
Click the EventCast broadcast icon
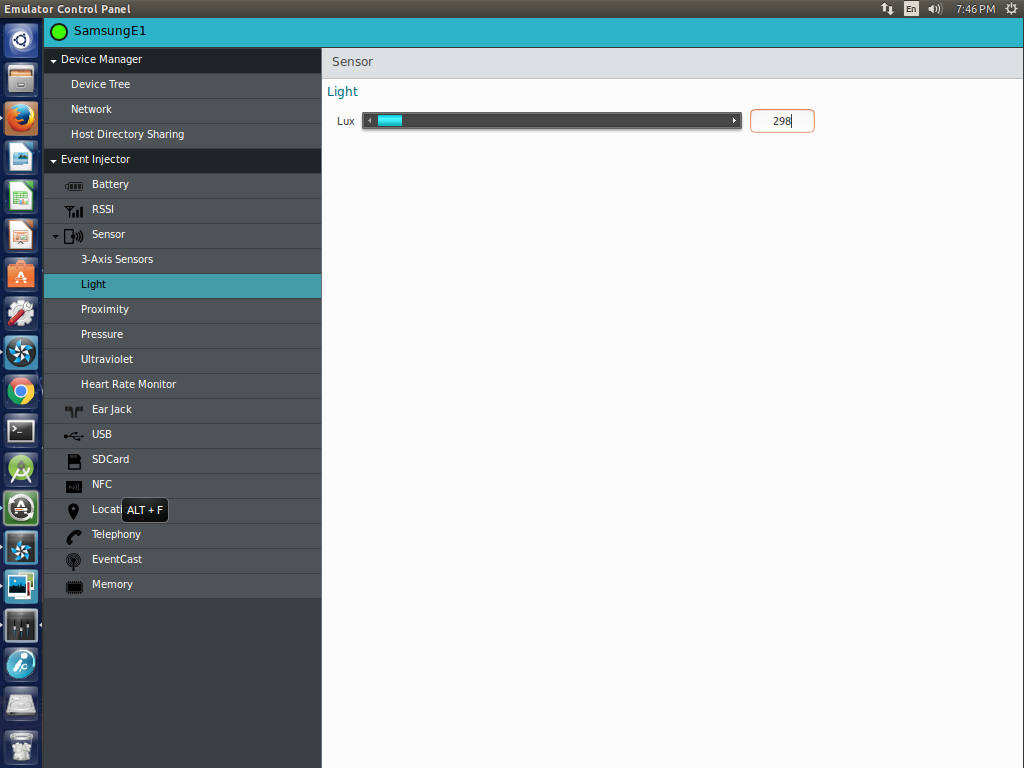tap(74, 560)
